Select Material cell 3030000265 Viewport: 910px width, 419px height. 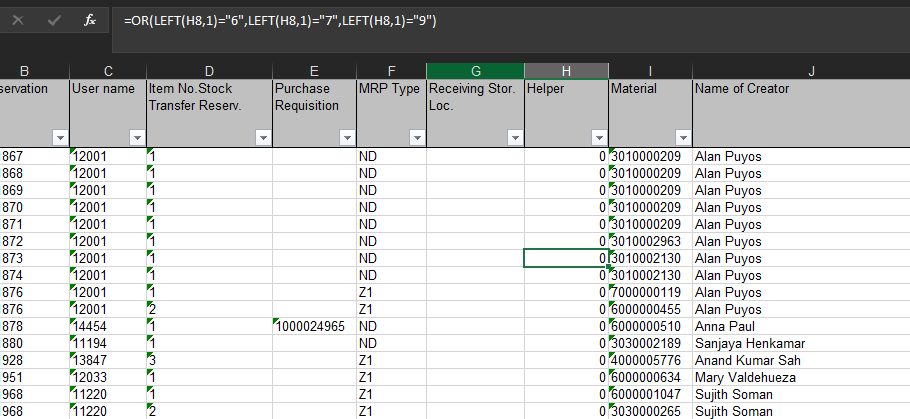pyautogui.click(x=650, y=411)
